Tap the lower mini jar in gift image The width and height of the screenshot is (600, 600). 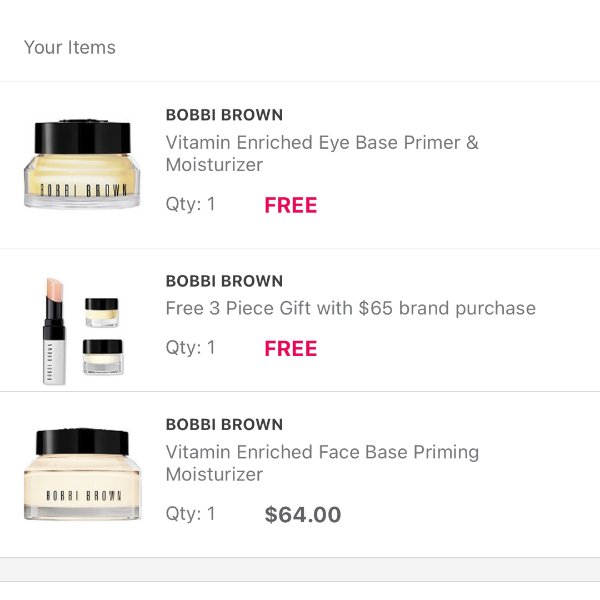[103, 357]
